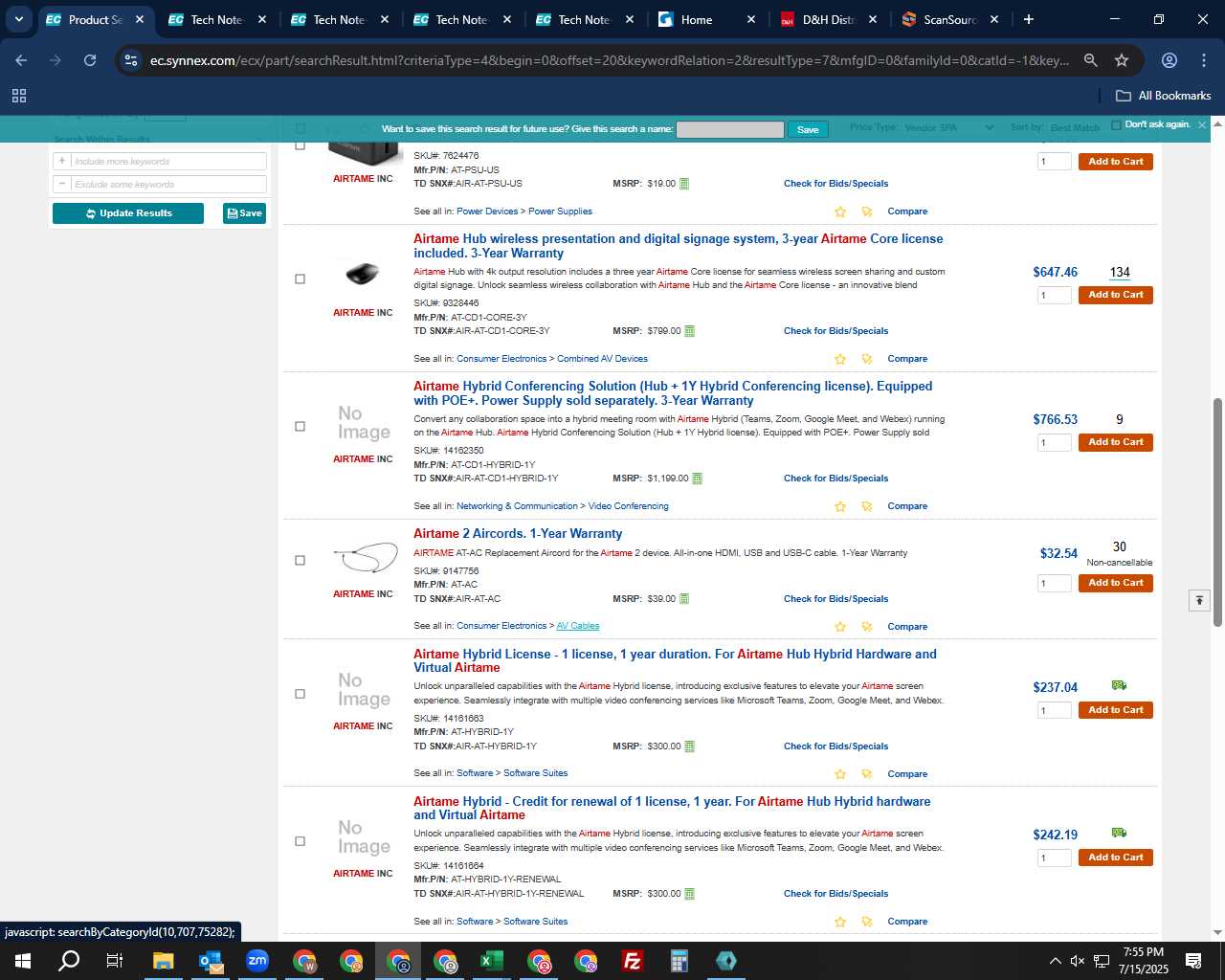Screen dimensions: 1225x980
Task: Open the apps grid in bookmarks bar
Action: point(19,96)
